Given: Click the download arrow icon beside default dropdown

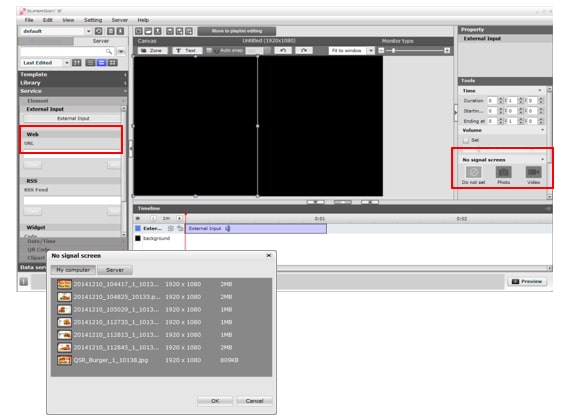Looking at the screenshot, I should click(120, 31).
